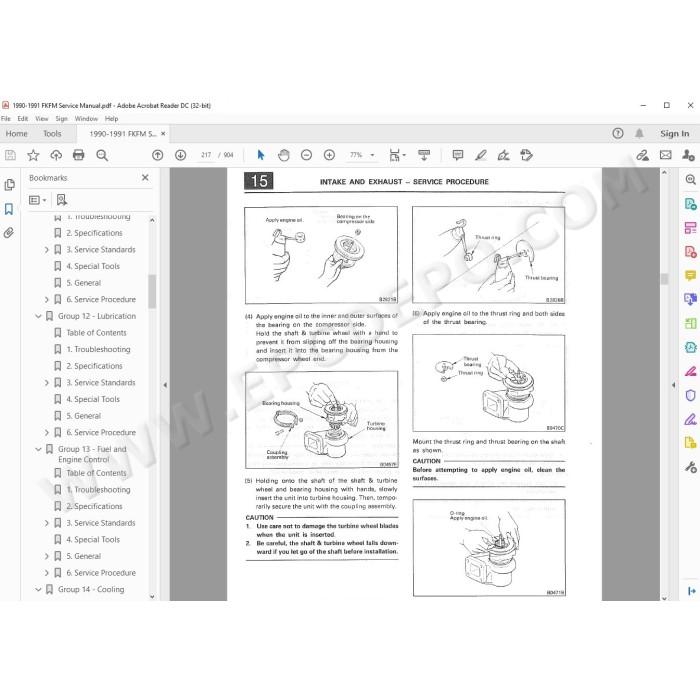Open the Window menu
This screenshot has height=700, width=700.
86,119
